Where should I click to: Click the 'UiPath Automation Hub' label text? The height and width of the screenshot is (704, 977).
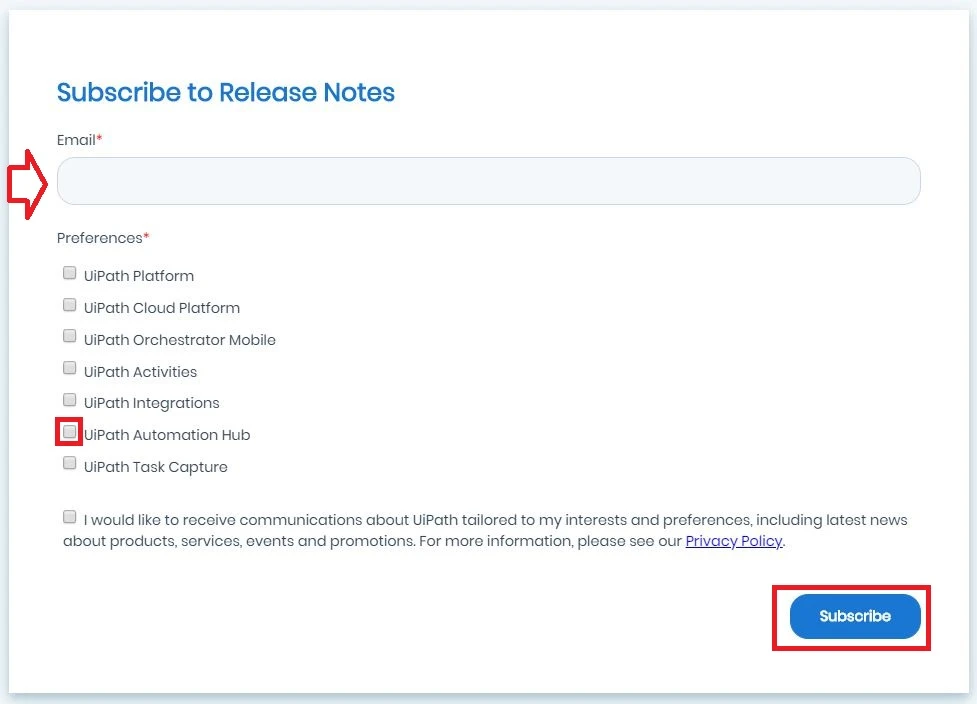(x=167, y=435)
